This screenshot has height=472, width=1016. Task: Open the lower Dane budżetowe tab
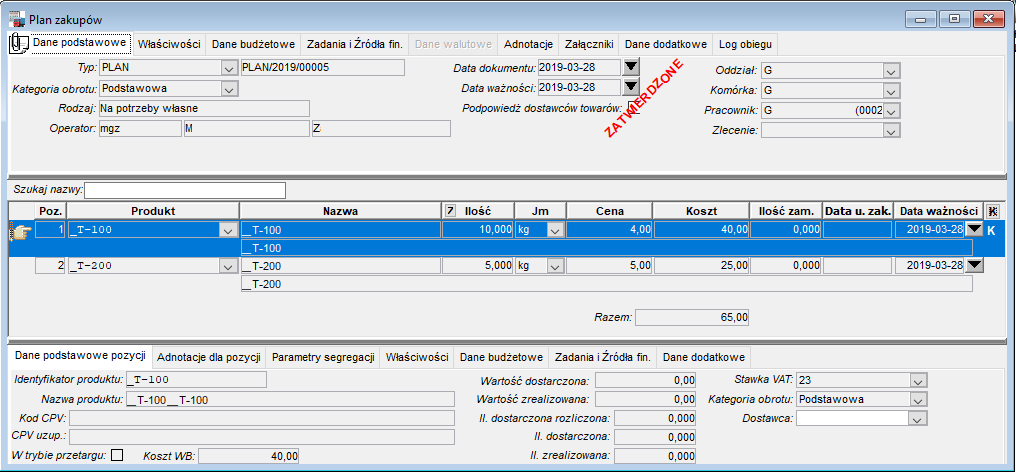[501, 357]
